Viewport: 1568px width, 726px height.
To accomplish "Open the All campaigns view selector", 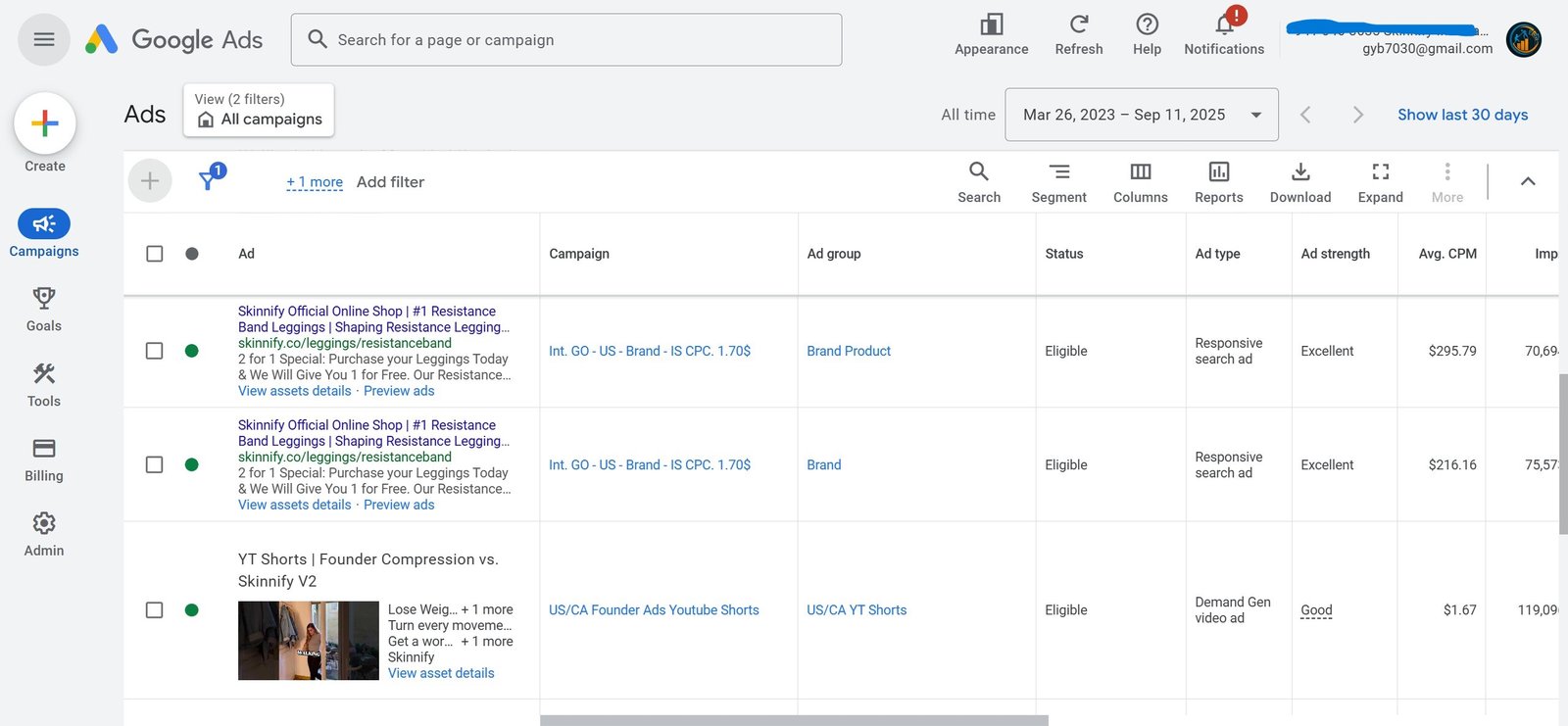I will click(x=259, y=110).
